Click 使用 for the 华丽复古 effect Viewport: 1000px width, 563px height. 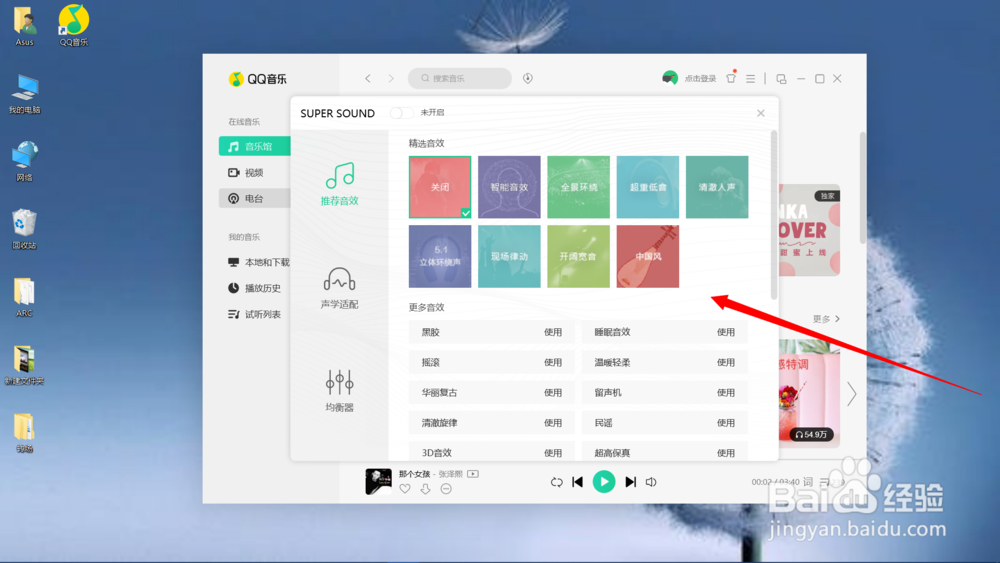[553, 393]
